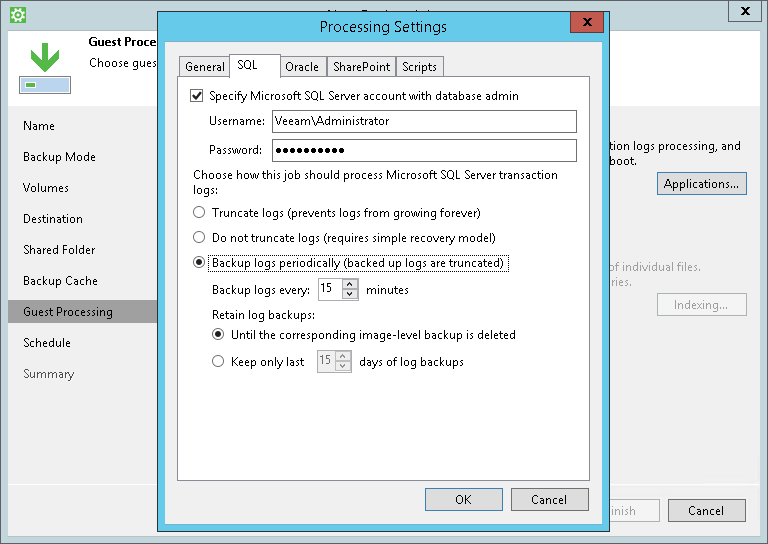The image size is (768, 544).
Task: Go to the Name wizard step
Action: pos(39,126)
